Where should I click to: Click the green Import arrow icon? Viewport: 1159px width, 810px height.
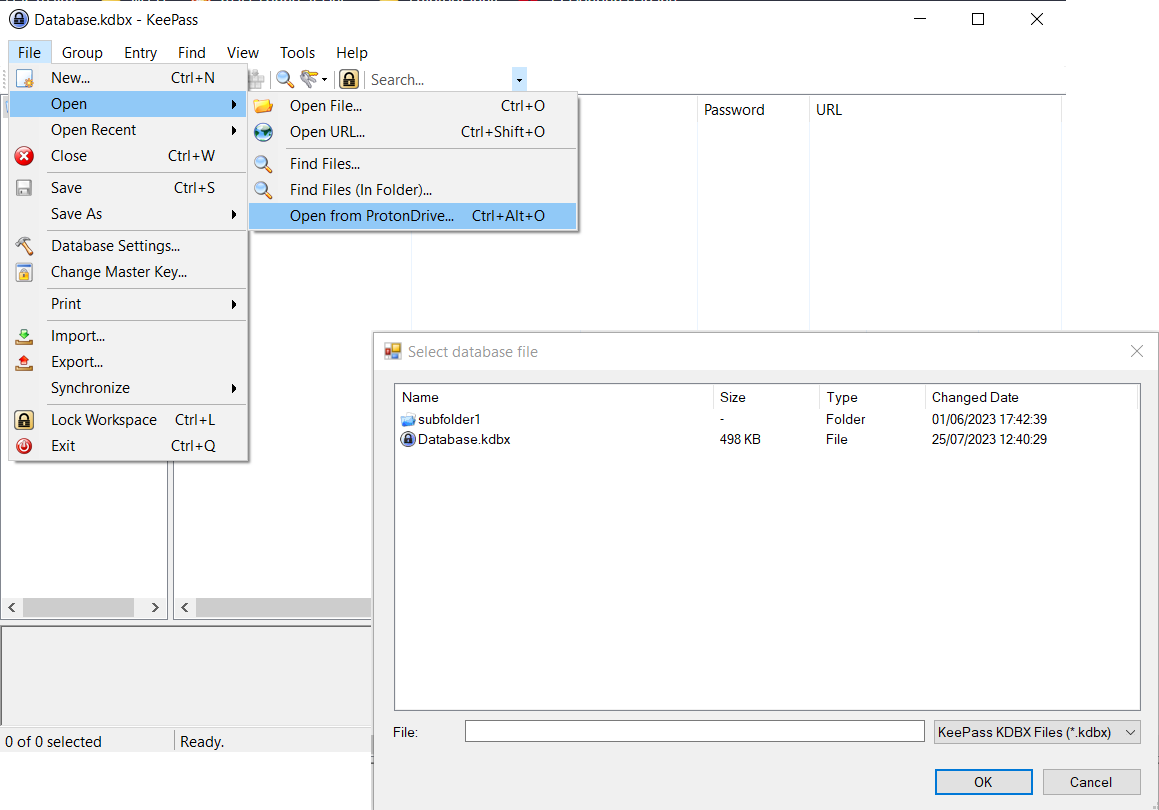24,336
